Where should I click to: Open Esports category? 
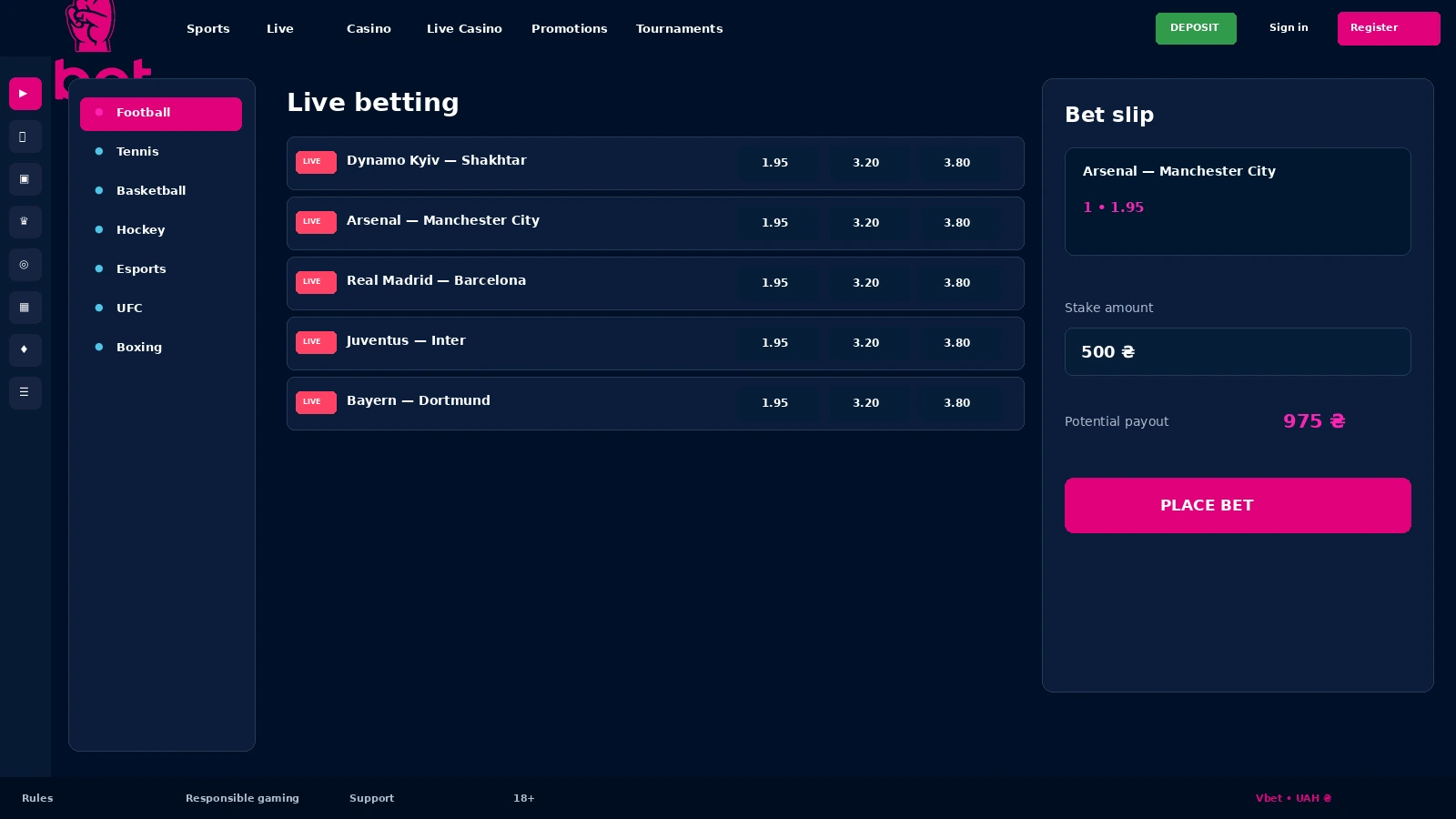click(161, 269)
